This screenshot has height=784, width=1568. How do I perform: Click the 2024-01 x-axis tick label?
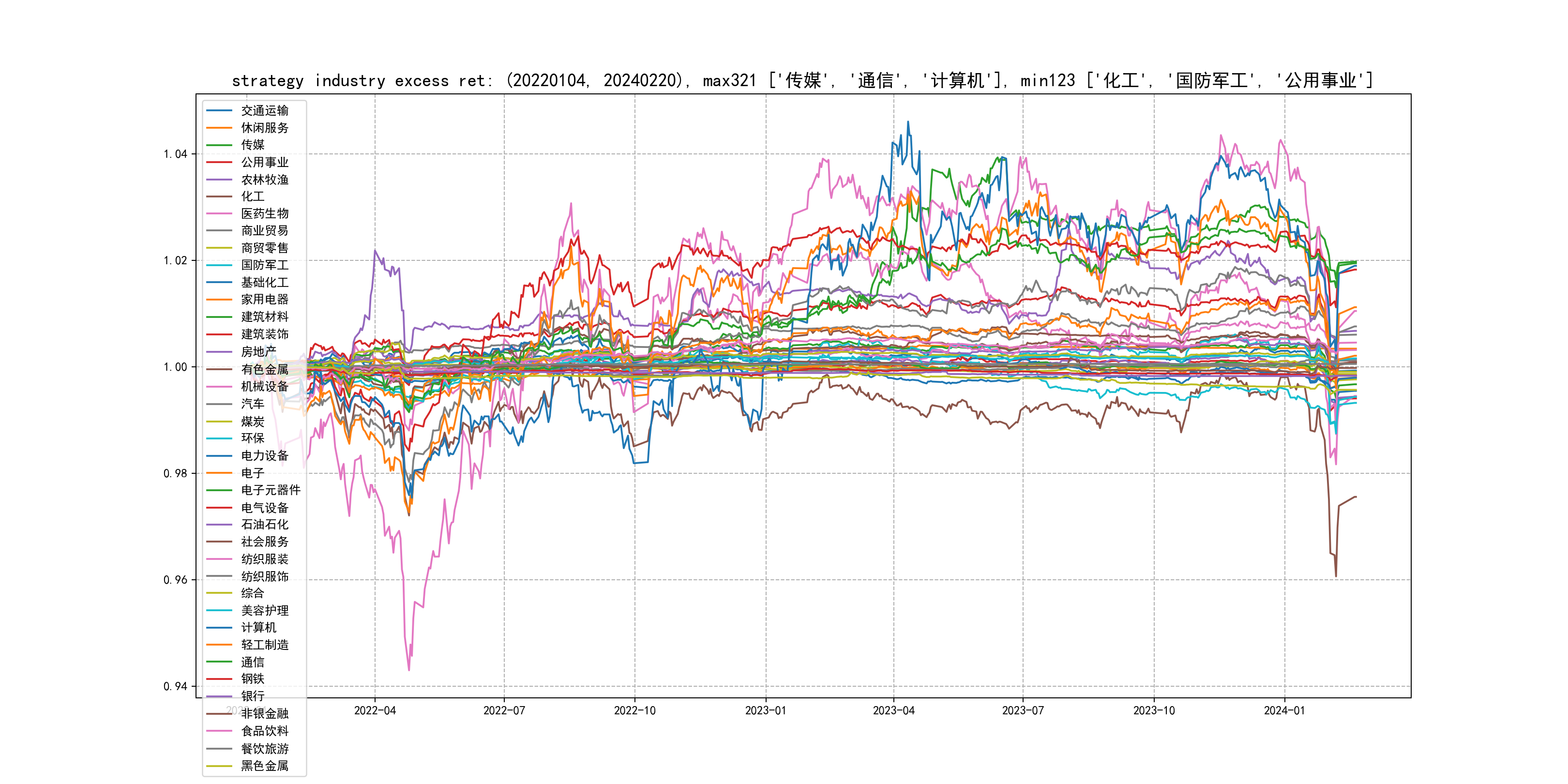coord(1284,711)
